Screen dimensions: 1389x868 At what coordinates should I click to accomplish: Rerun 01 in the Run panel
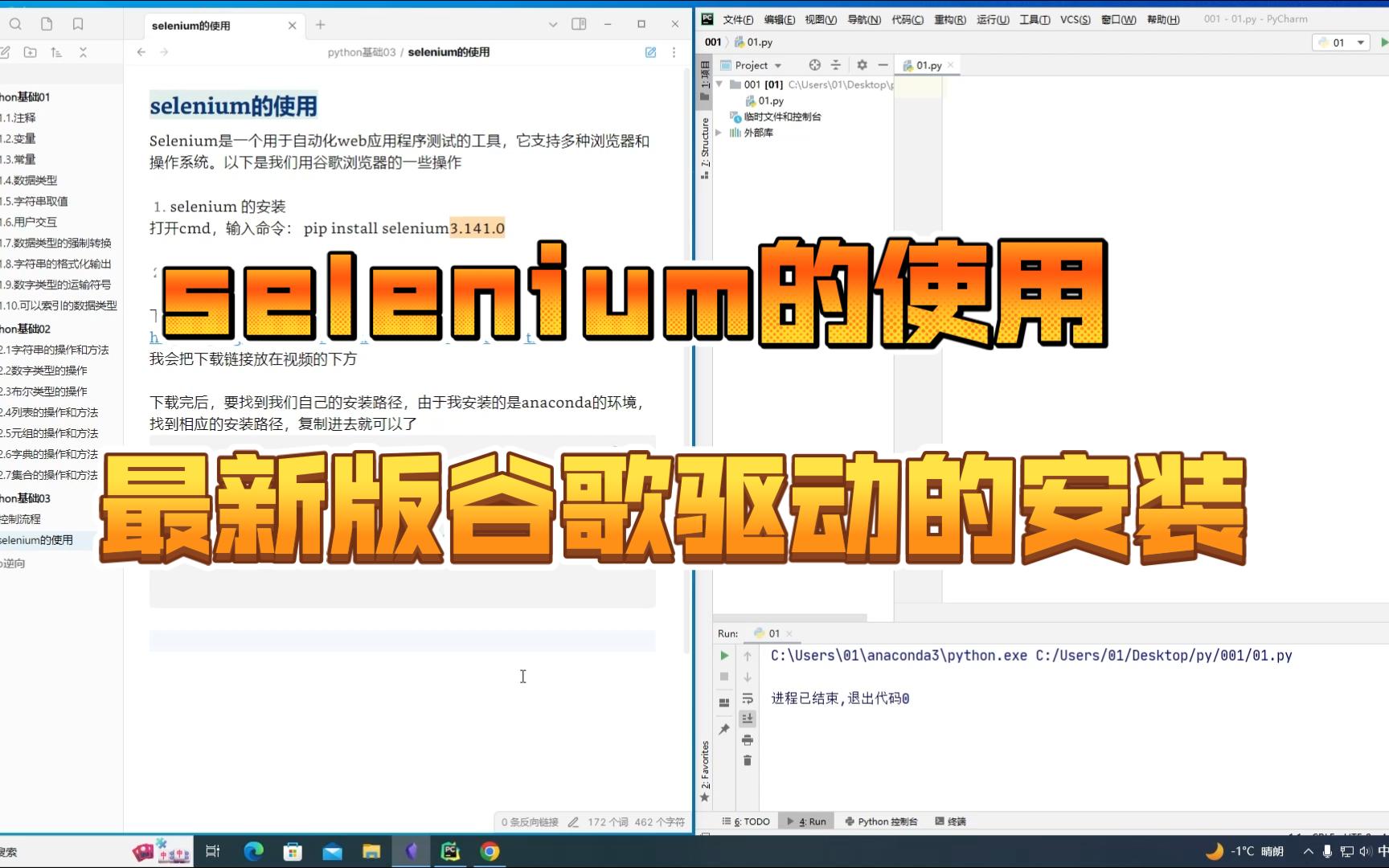click(724, 656)
